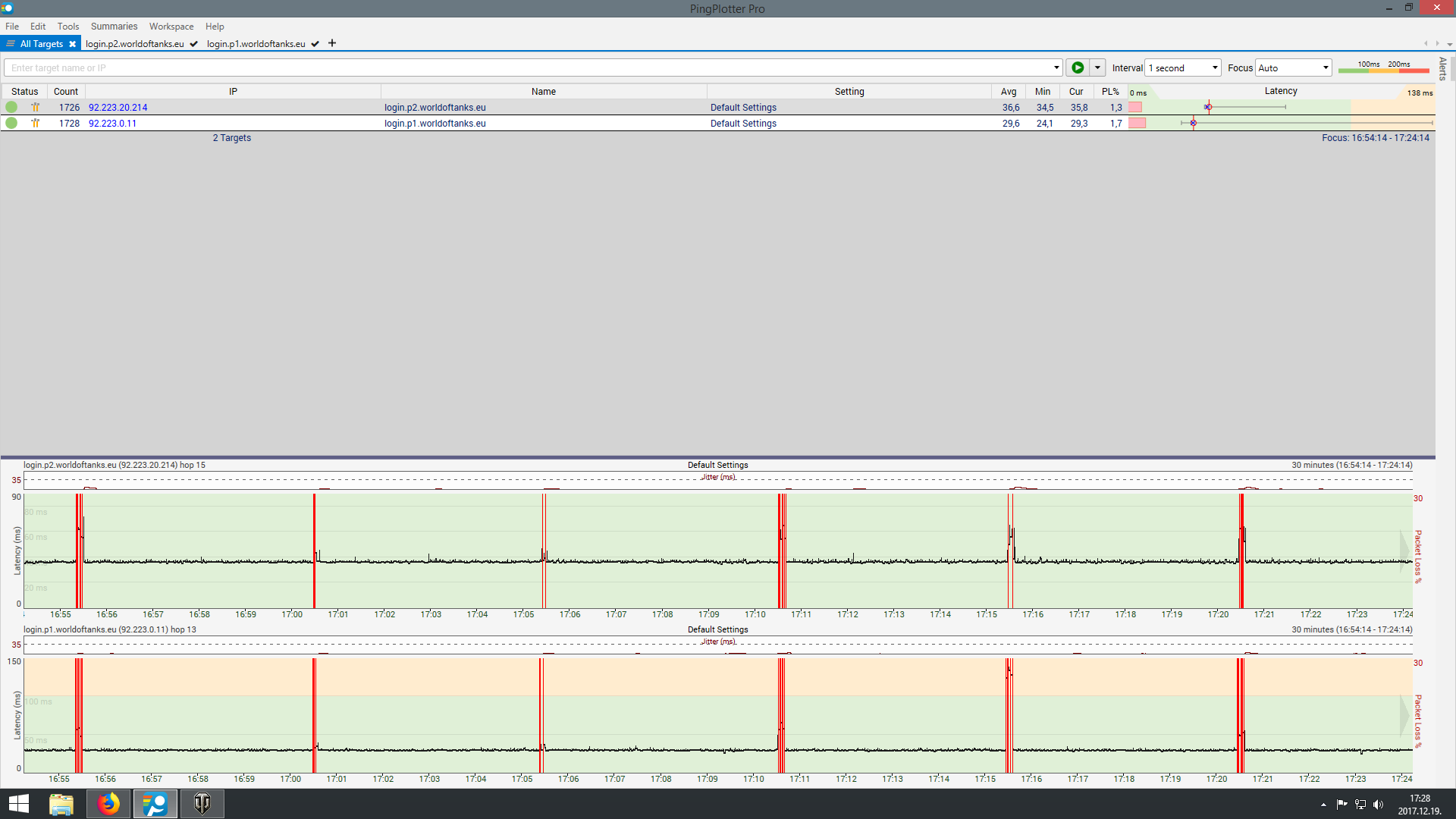This screenshot has height=819, width=1456.
Task: Click orange timeline graph icon for 92.223.20.214
Action: 35,107
